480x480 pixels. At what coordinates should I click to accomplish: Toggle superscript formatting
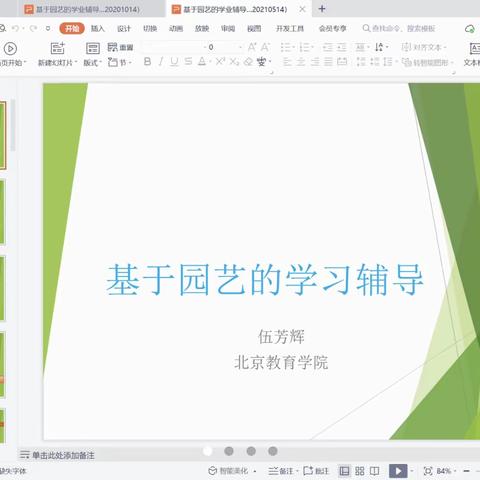point(220,62)
